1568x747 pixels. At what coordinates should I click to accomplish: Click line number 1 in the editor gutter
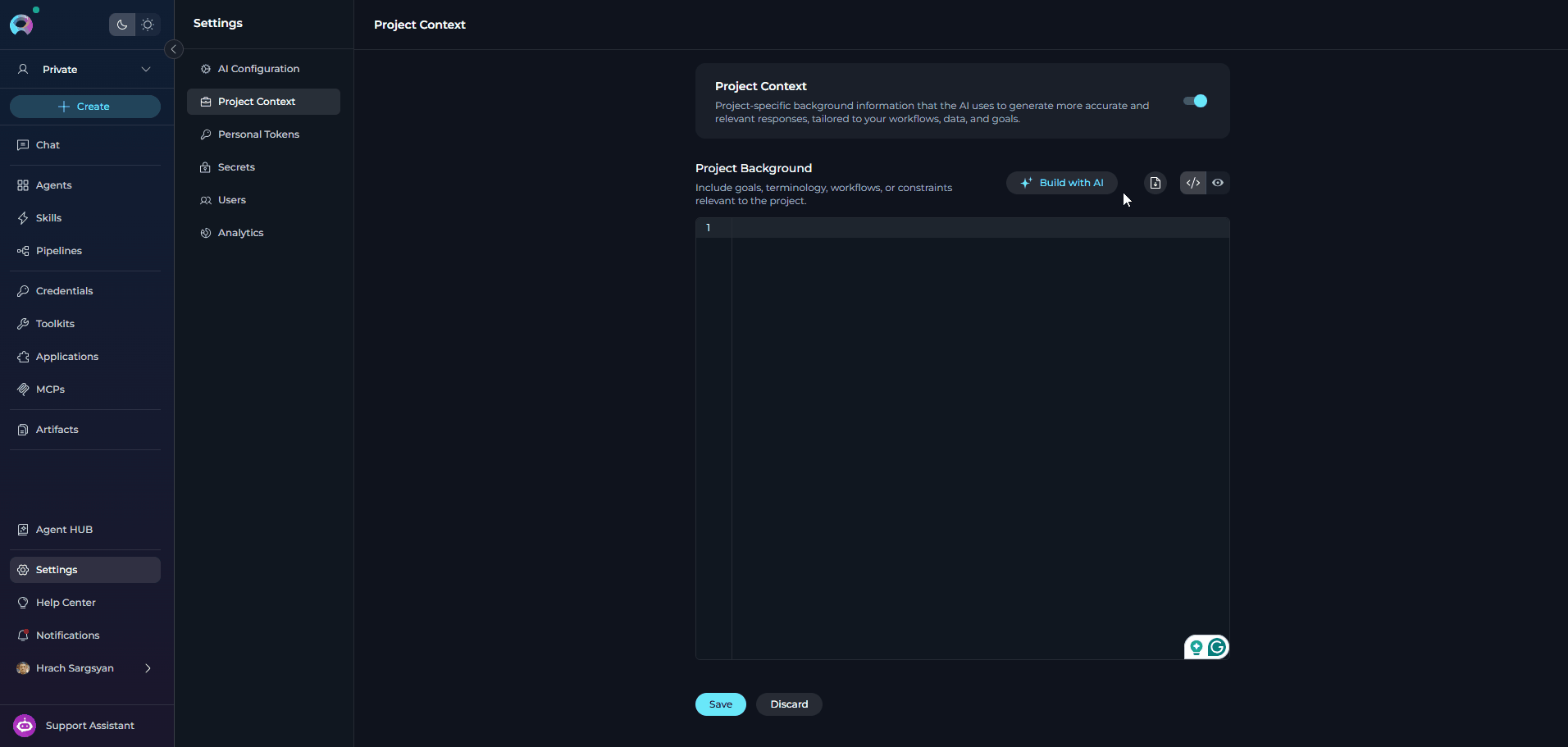tap(709, 228)
